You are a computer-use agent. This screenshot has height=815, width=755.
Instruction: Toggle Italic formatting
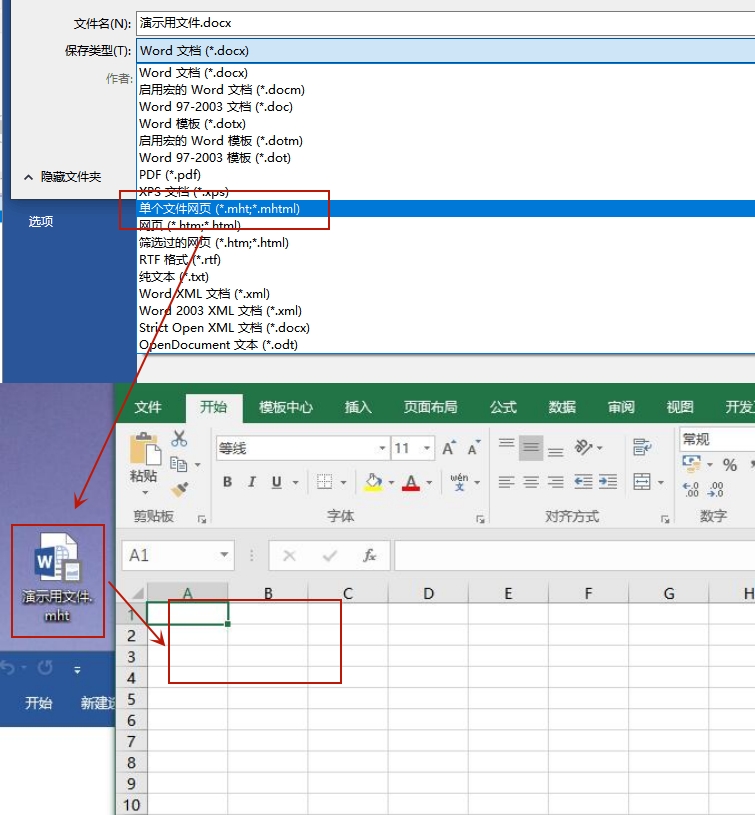tap(252, 482)
